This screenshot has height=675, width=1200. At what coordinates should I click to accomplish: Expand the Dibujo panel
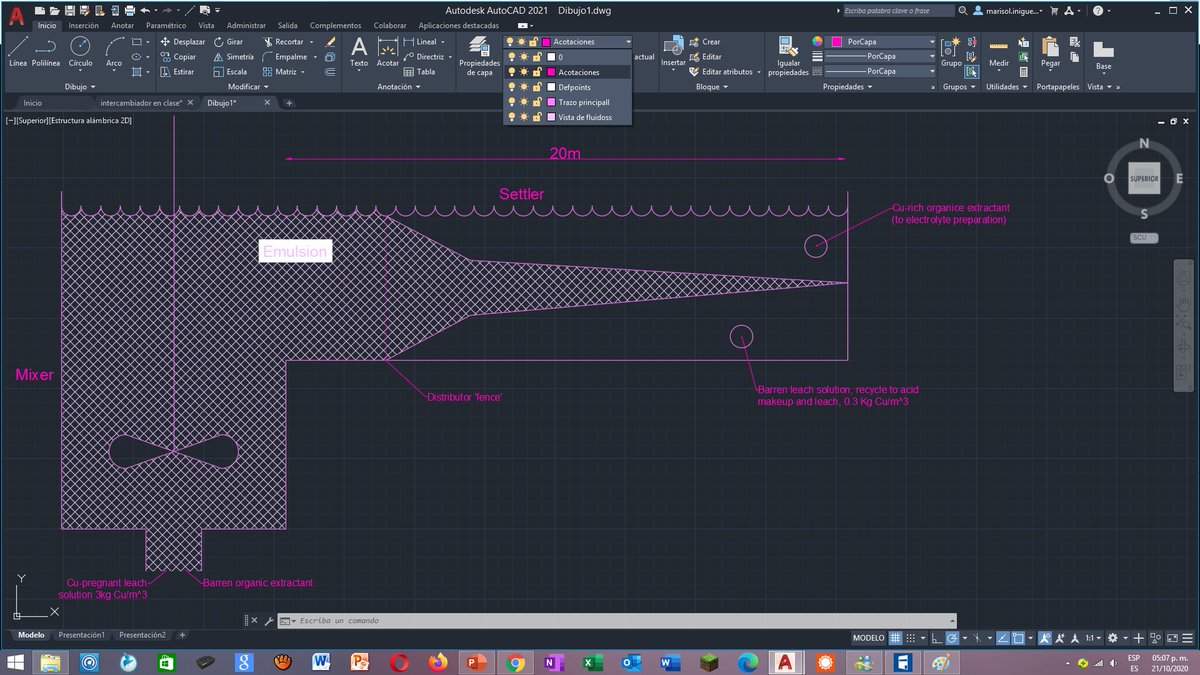coord(79,87)
